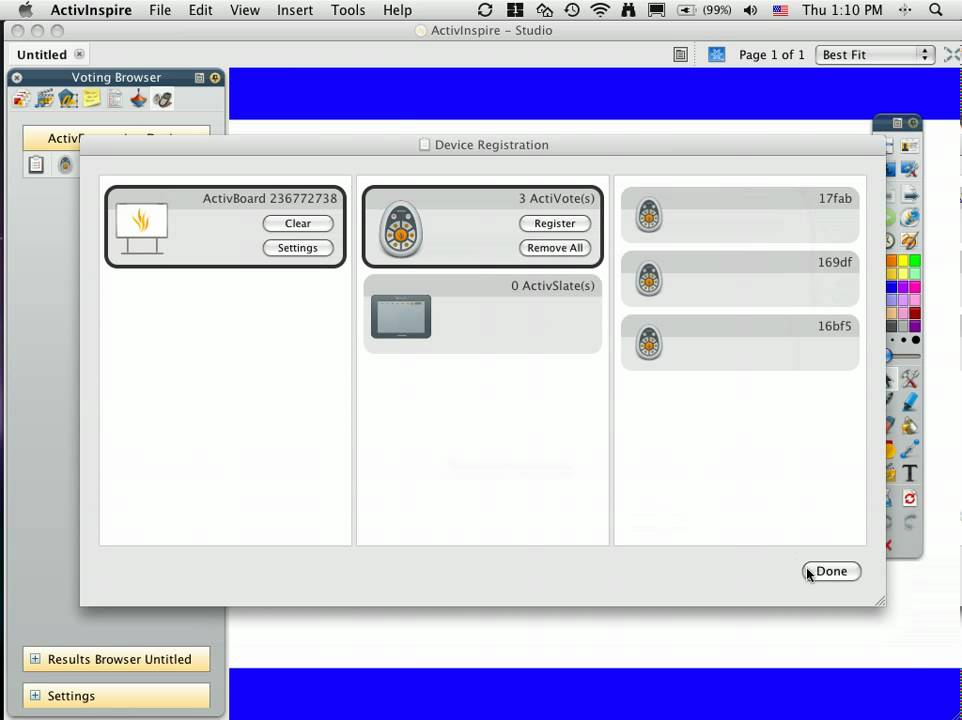This screenshot has height=720, width=962.
Task: Click the Redo arrow icon
Action: [x=910, y=522]
